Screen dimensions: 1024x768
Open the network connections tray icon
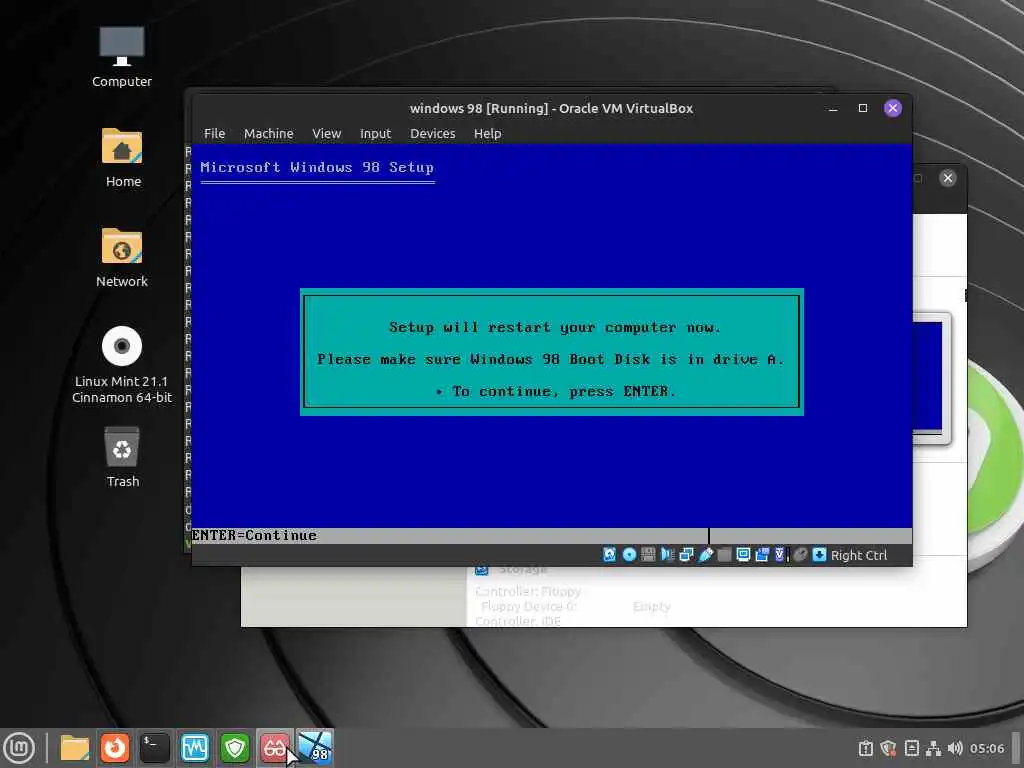933,748
